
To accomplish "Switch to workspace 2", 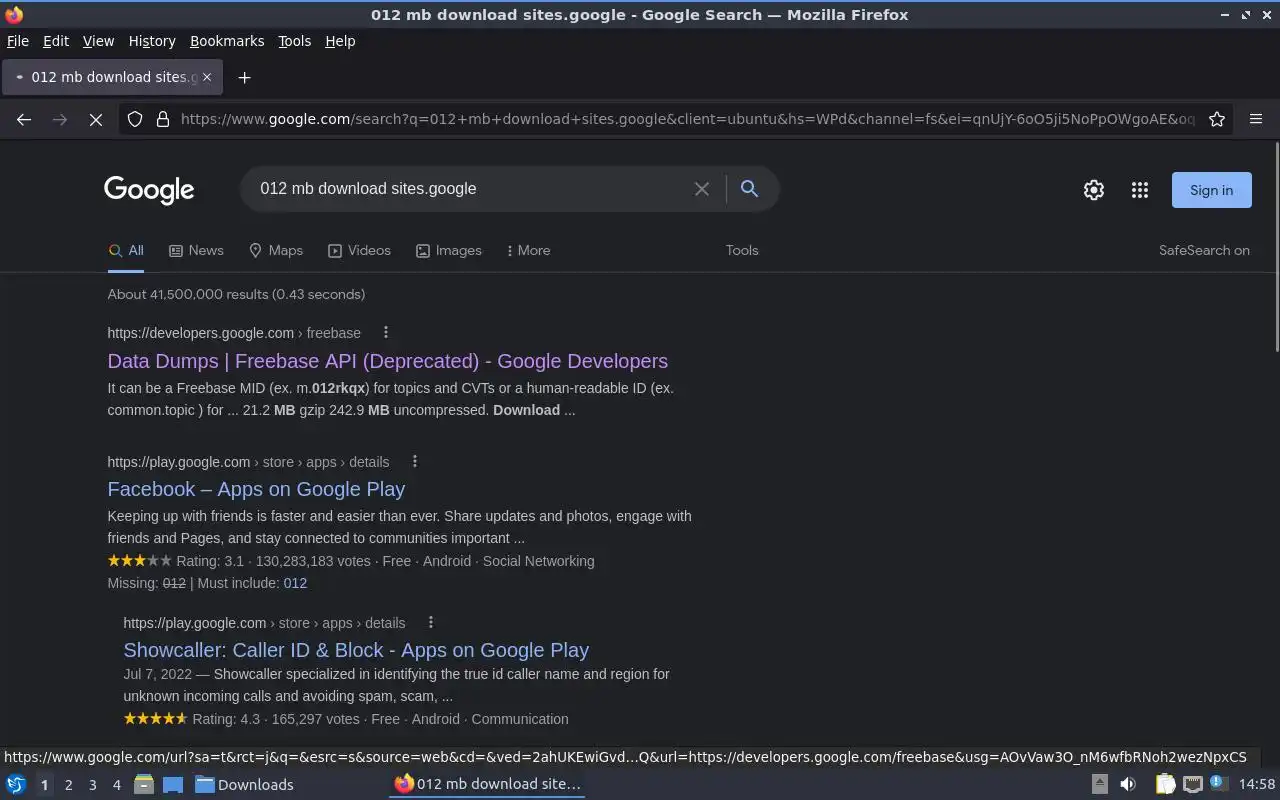I will [68, 785].
